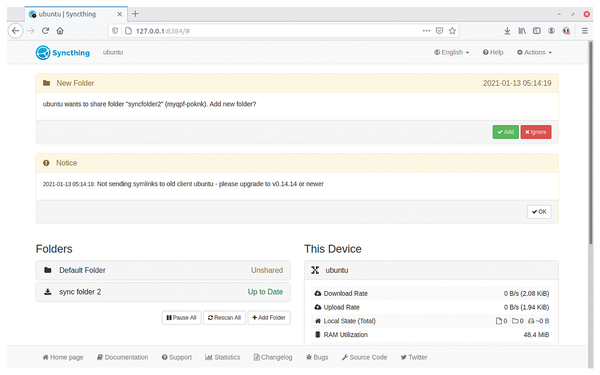Click the Add Folder button
The width and height of the screenshot is (600, 375).
pos(269,318)
